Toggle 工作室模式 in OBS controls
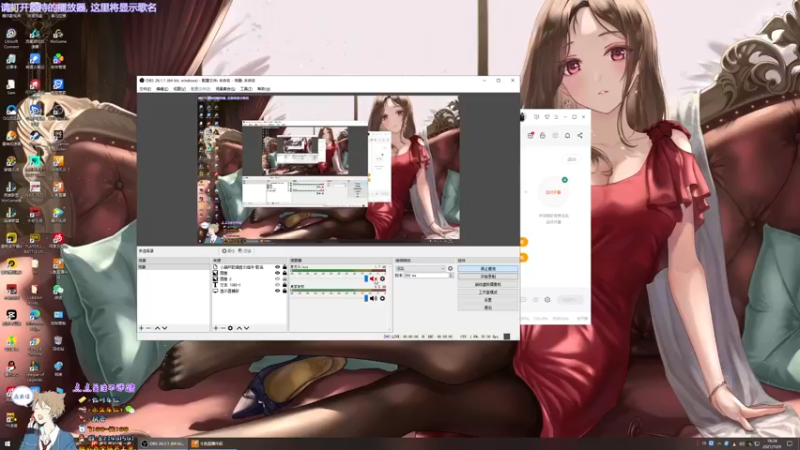Image resolution: width=800 pixels, height=450 pixels. pyautogui.click(x=488, y=292)
